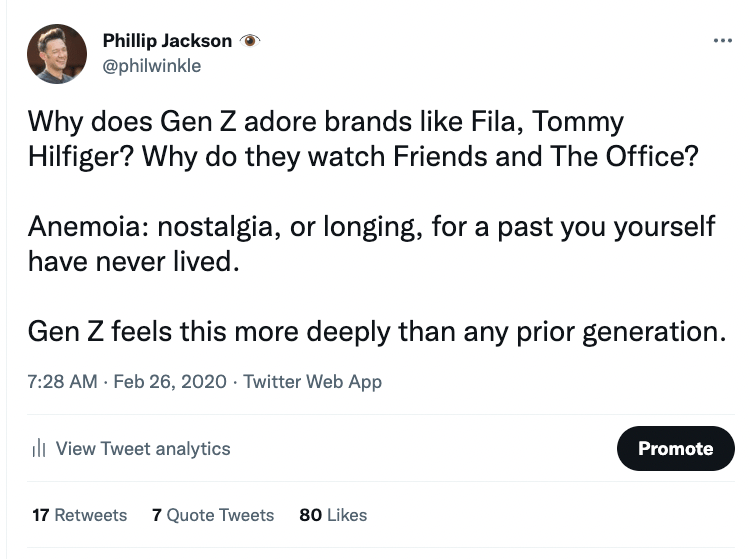Click the bar chart analytics icon
The height and width of the screenshot is (559, 750).
39,449
